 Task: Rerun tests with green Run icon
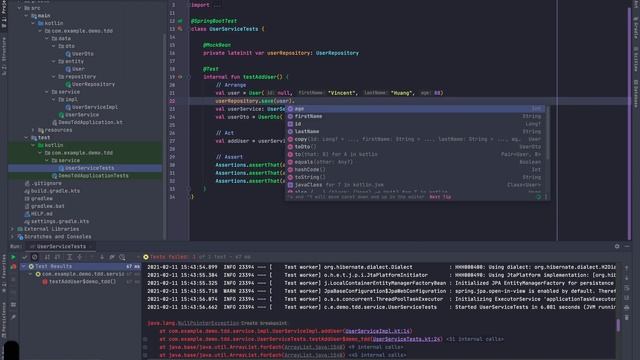point(13,257)
